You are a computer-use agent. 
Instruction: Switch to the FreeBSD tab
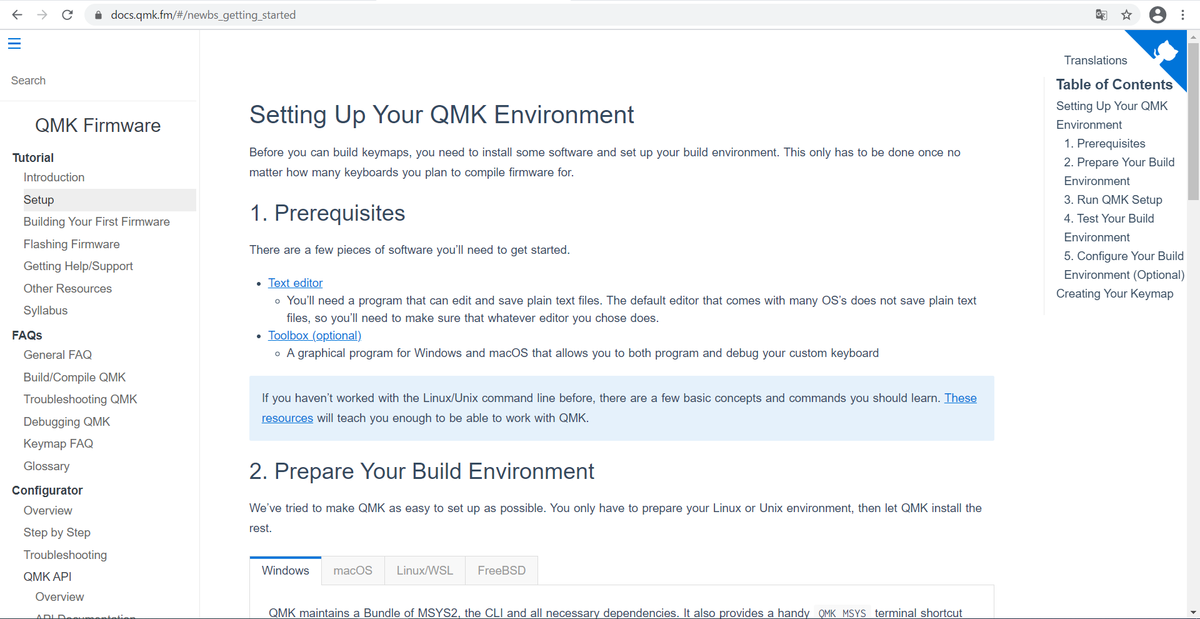pyautogui.click(x=502, y=570)
